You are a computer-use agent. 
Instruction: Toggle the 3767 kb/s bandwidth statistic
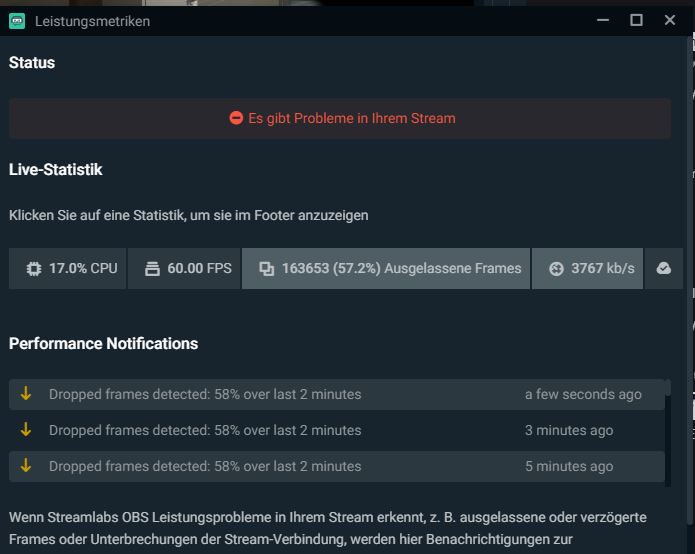click(x=588, y=268)
